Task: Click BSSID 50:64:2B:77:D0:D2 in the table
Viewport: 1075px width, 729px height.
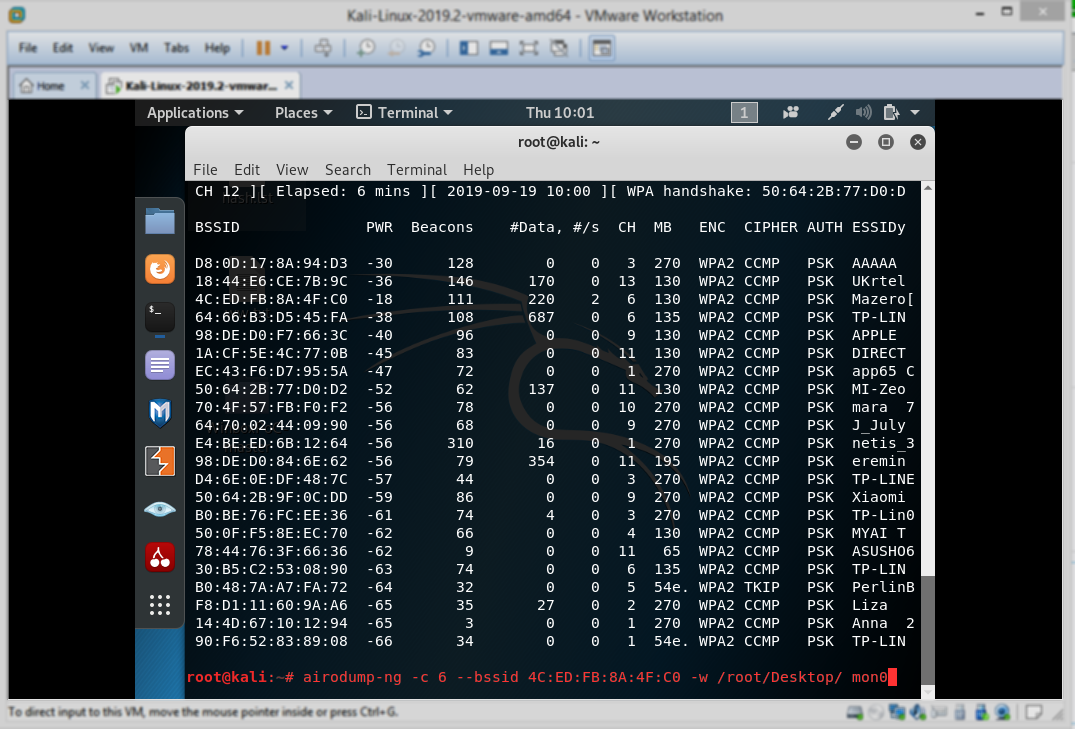Action: (271, 389)
